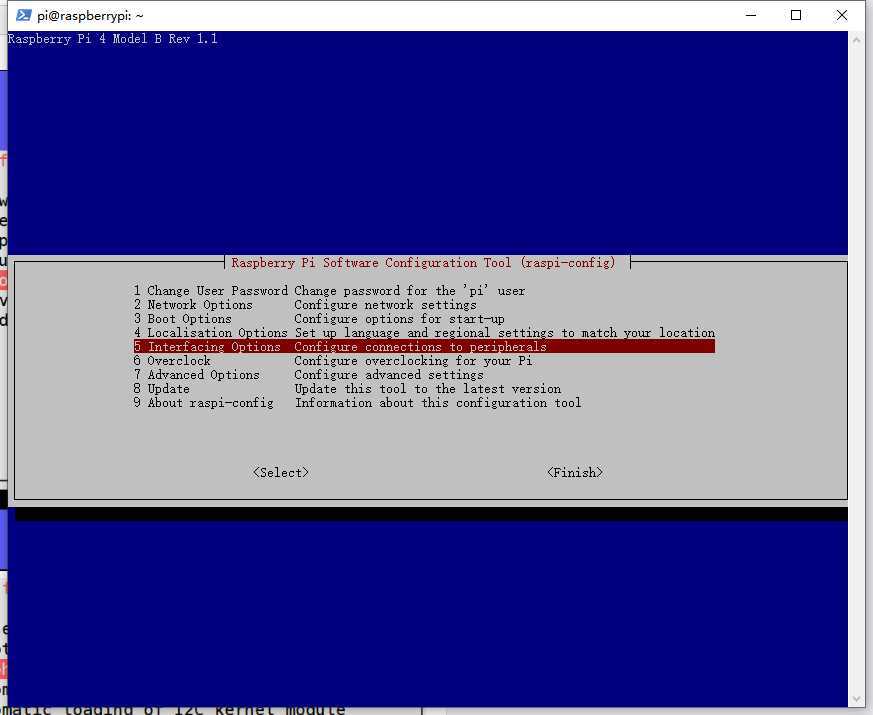This screenshot has height=715, width=873.
Task: Click the scrollbar down arrow
Action: click(x=856, y=699)
